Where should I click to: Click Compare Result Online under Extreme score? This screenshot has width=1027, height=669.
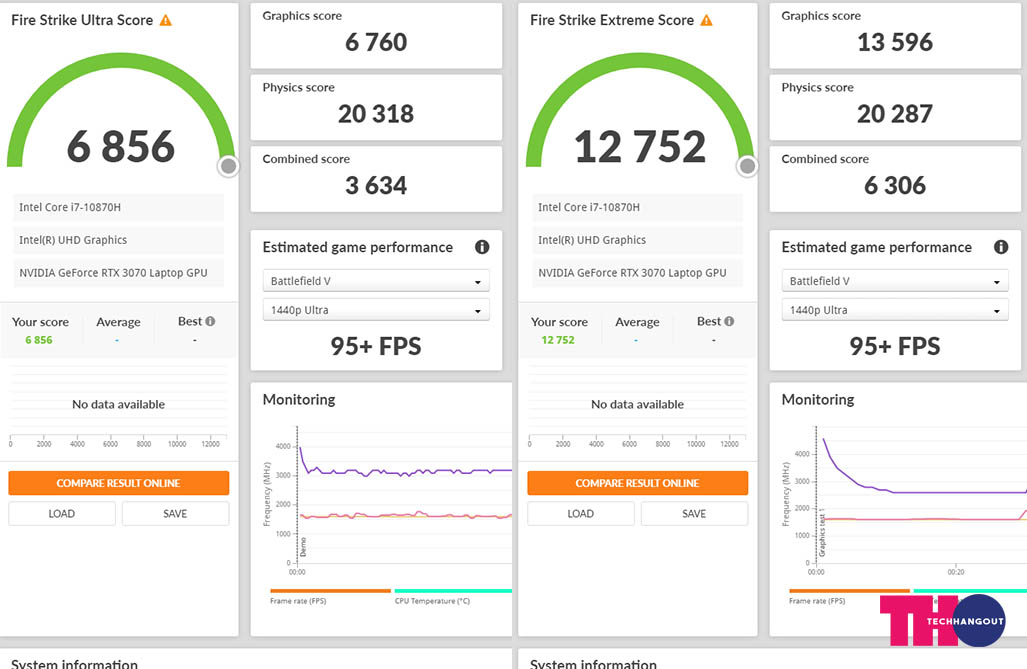coord(637,483)
